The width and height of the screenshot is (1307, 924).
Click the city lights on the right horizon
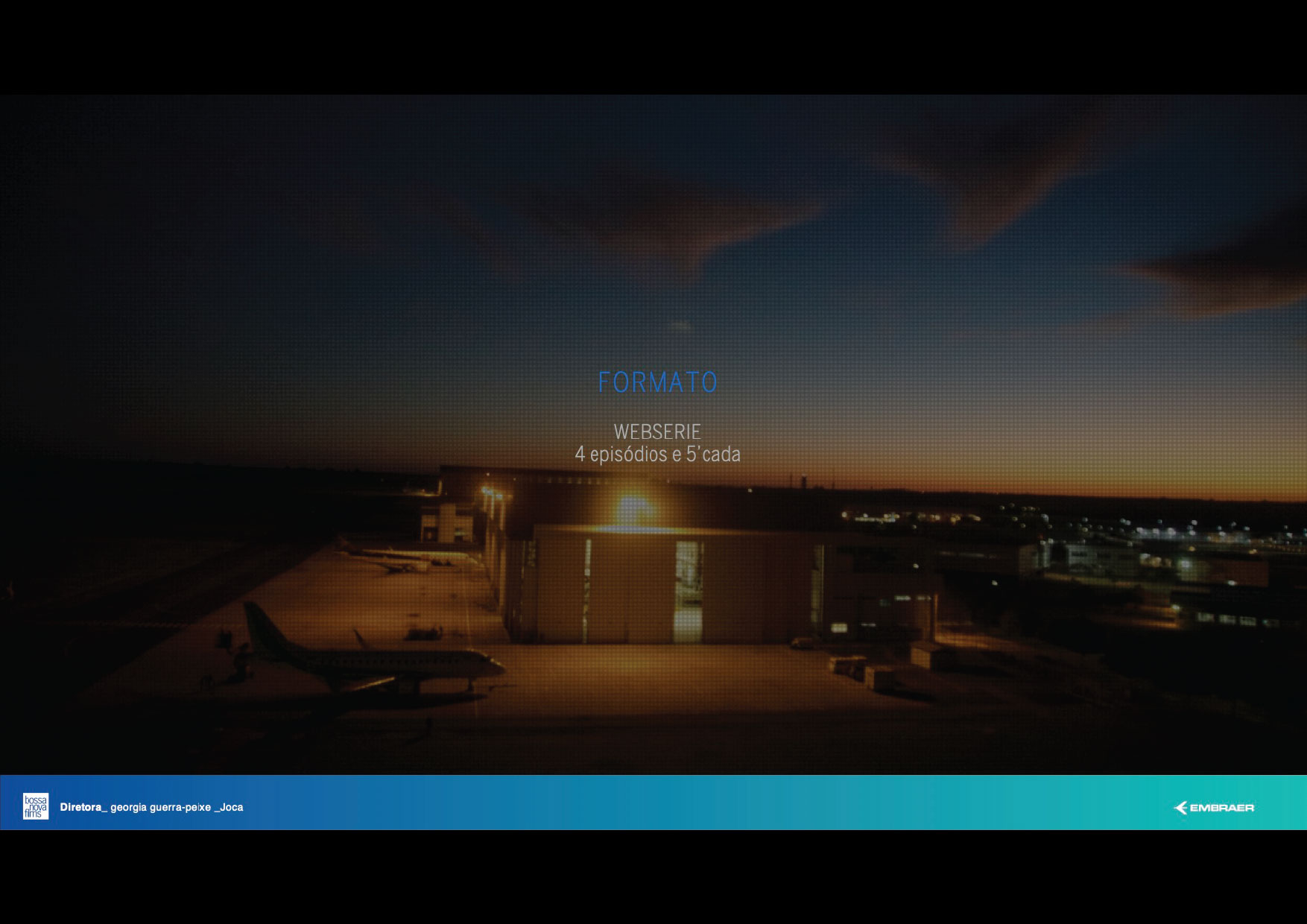coord(1162,529)
